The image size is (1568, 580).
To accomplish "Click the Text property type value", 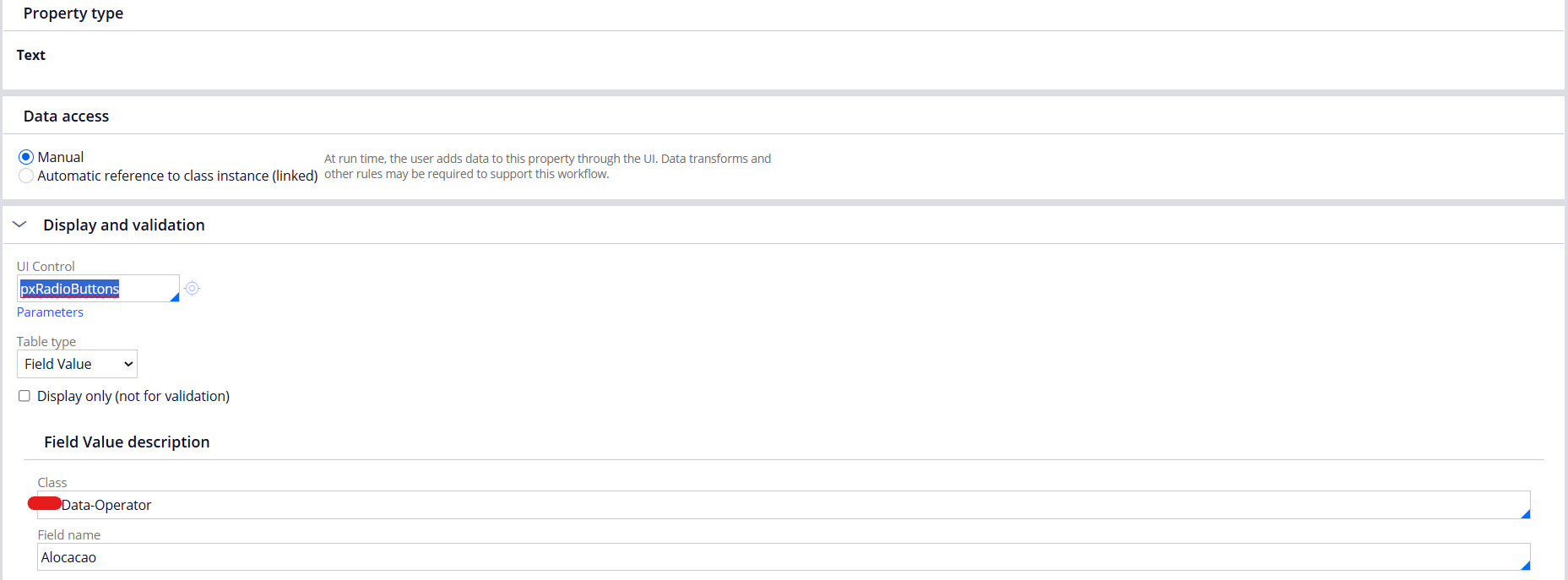I will pos(31,55).
